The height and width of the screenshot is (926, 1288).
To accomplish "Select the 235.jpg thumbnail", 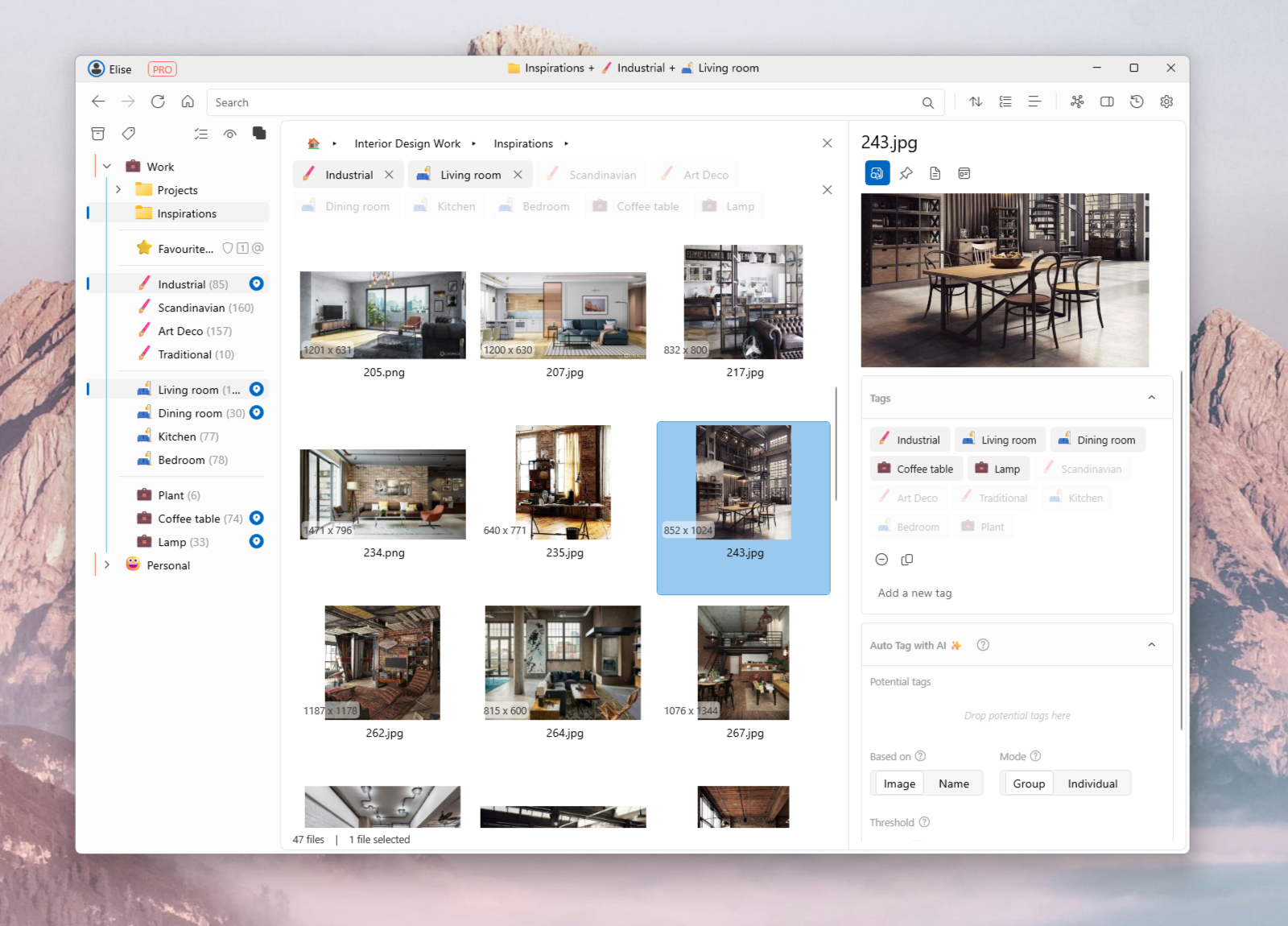I will tap(563, 482).
